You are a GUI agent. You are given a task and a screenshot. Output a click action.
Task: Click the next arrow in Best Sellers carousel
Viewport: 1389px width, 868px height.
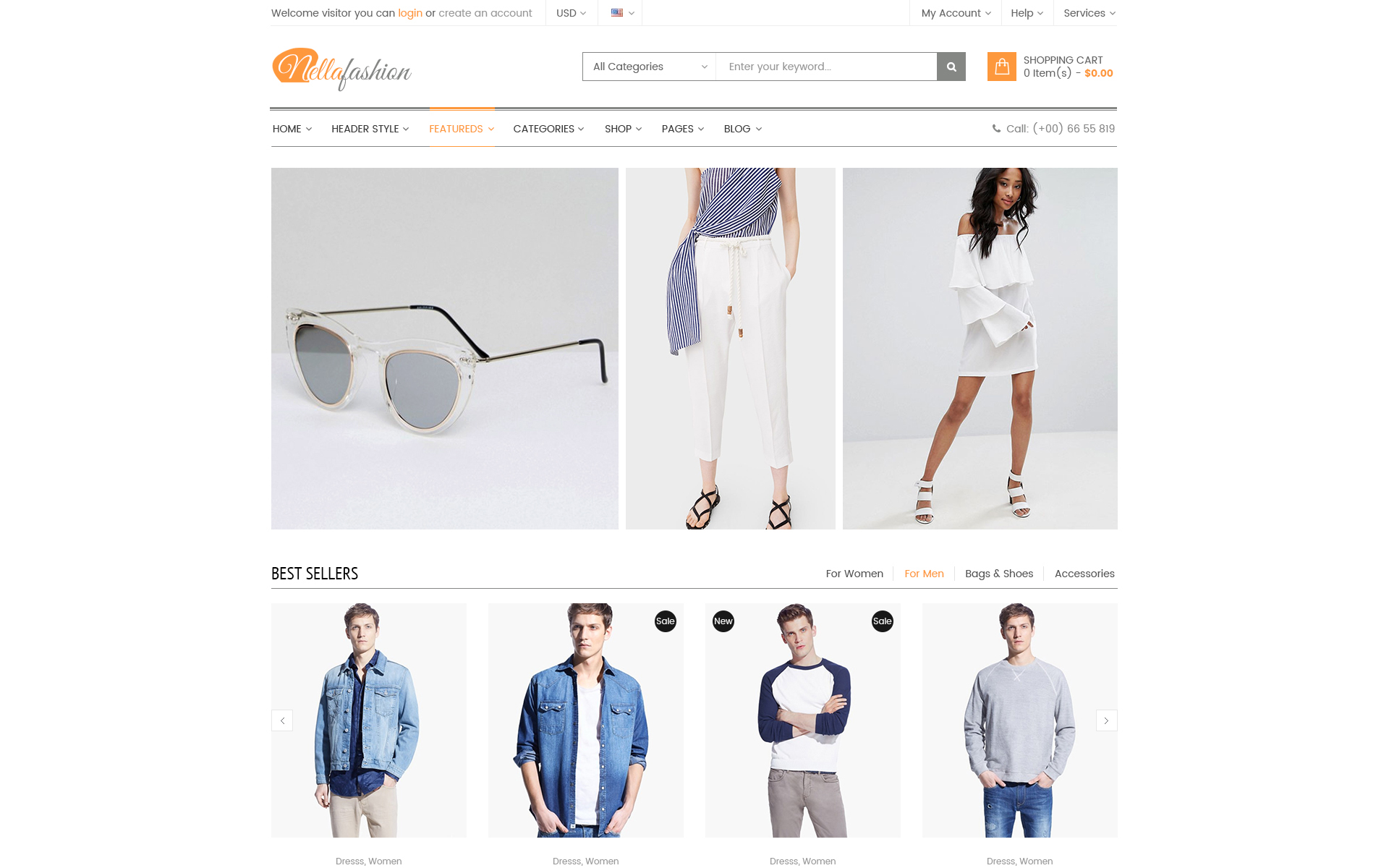[1106, 720]
